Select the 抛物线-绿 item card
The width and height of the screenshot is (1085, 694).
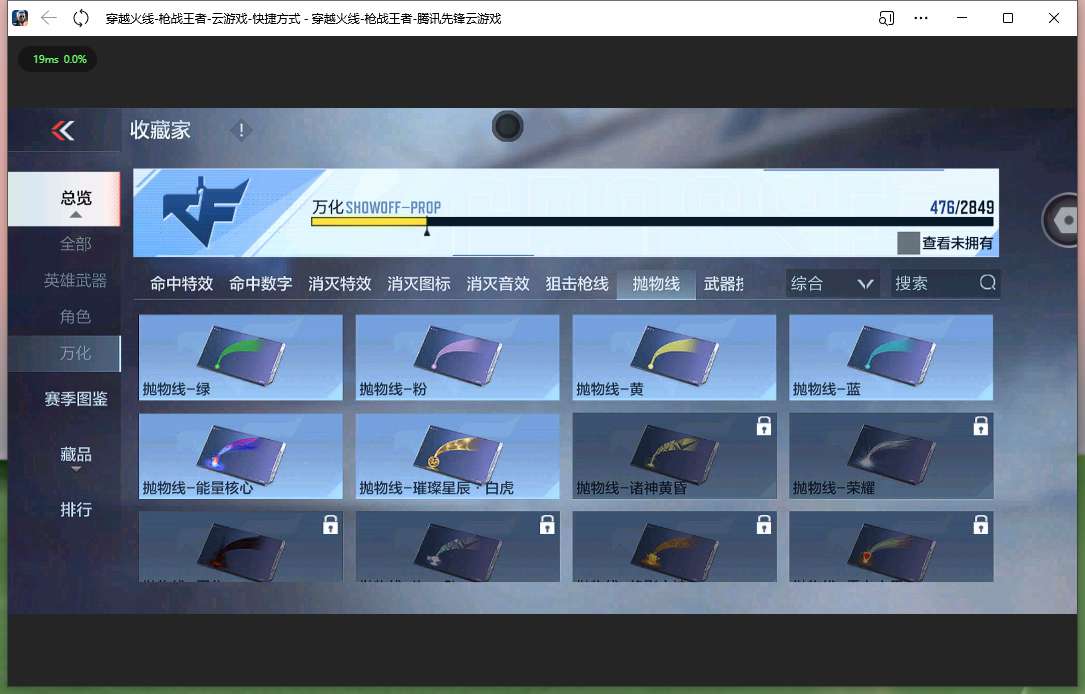point(241,358)
